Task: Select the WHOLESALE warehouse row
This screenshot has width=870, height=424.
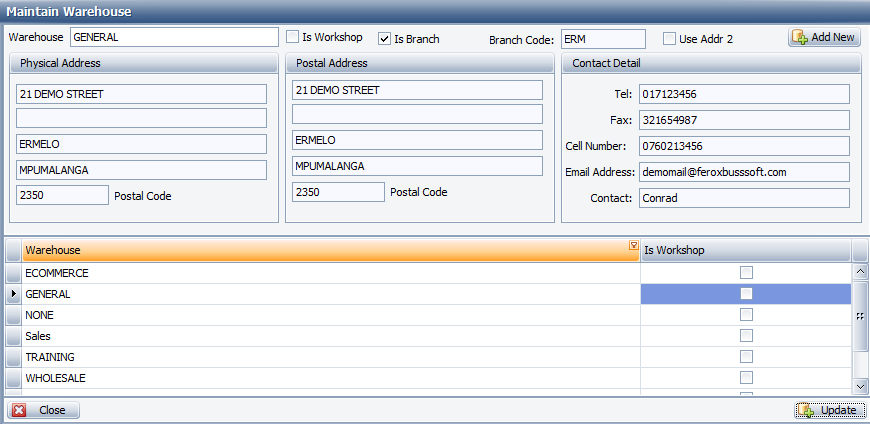Action: [x=331, y=378]
